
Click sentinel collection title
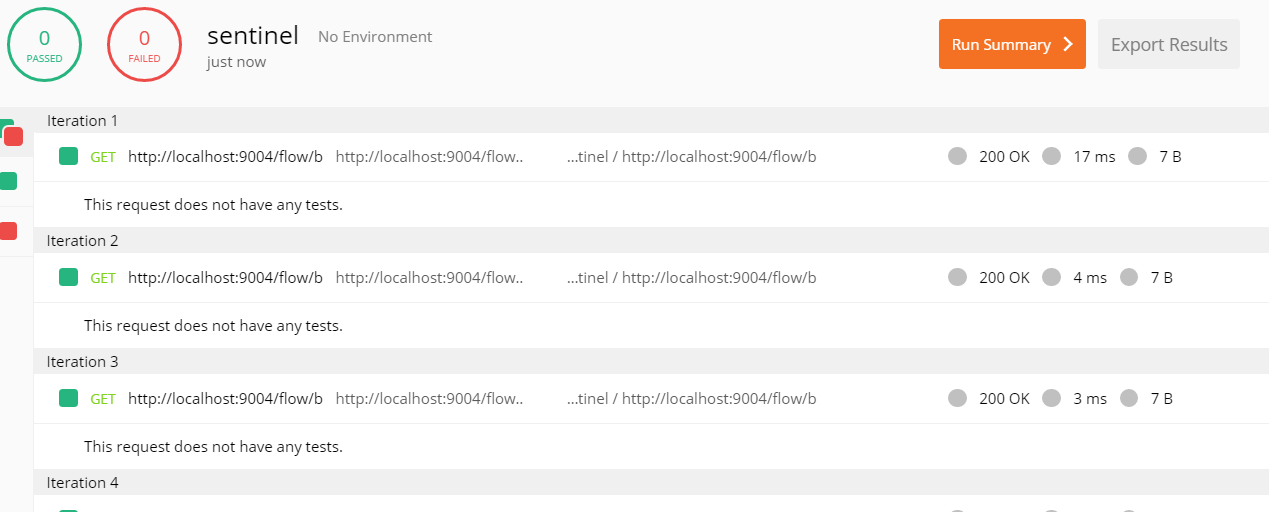click(253, 36)
